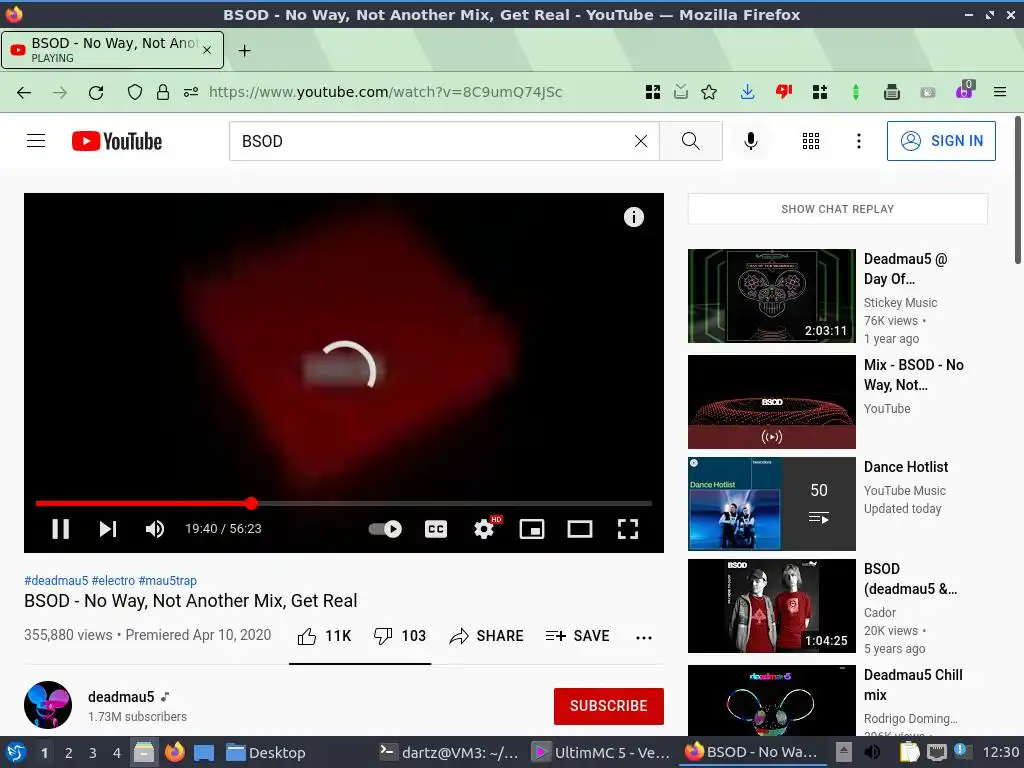
Task: Go back in Firefox
Action: click(24, 92)
